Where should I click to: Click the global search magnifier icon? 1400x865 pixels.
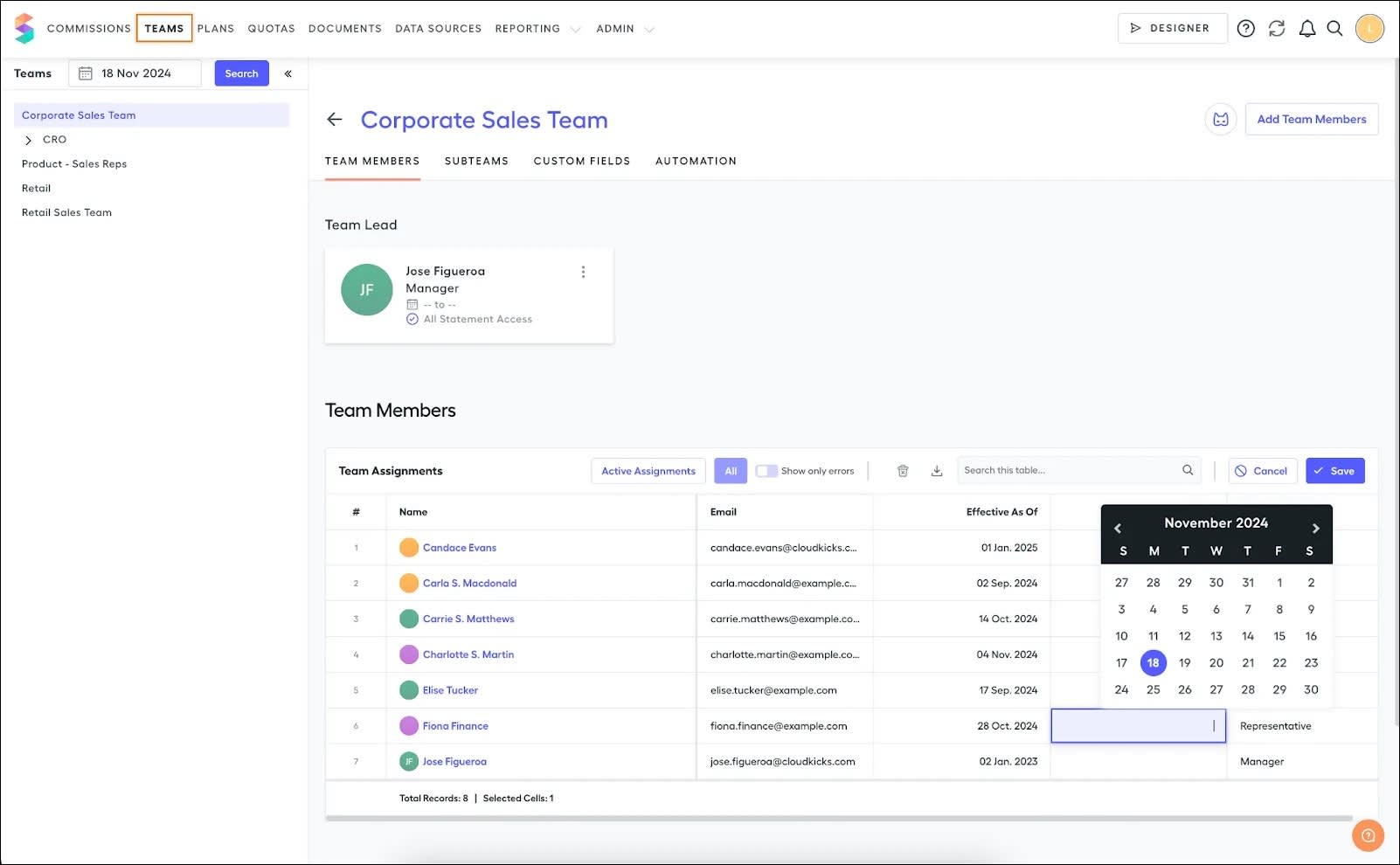1334,29
